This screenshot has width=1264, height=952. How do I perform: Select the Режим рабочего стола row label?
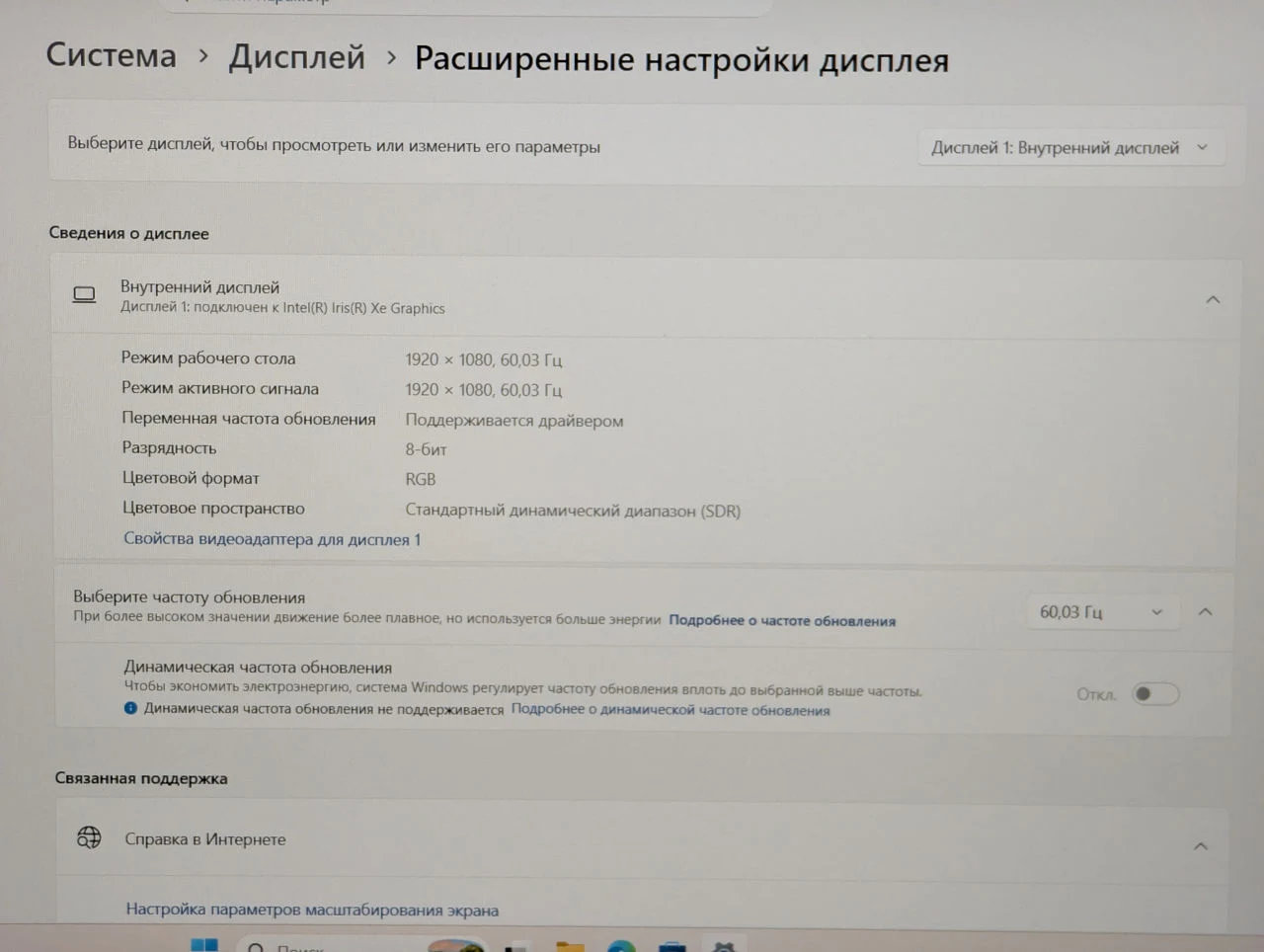click(208, 358)
